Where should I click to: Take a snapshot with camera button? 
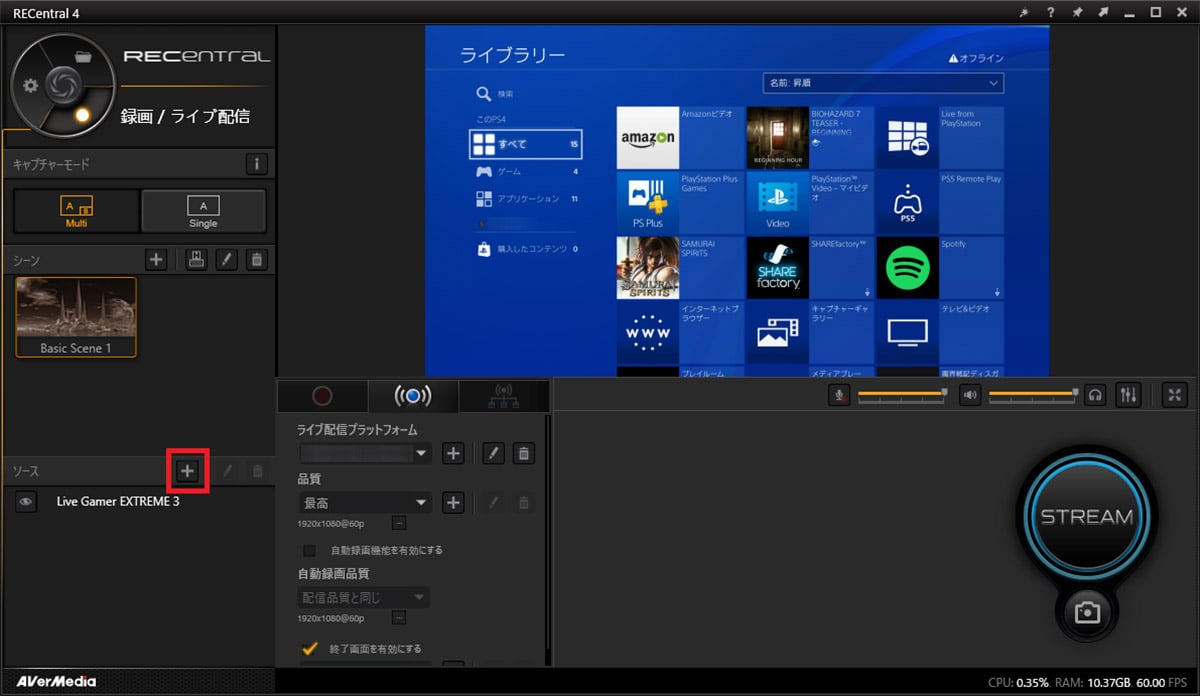click(1087, 613)
